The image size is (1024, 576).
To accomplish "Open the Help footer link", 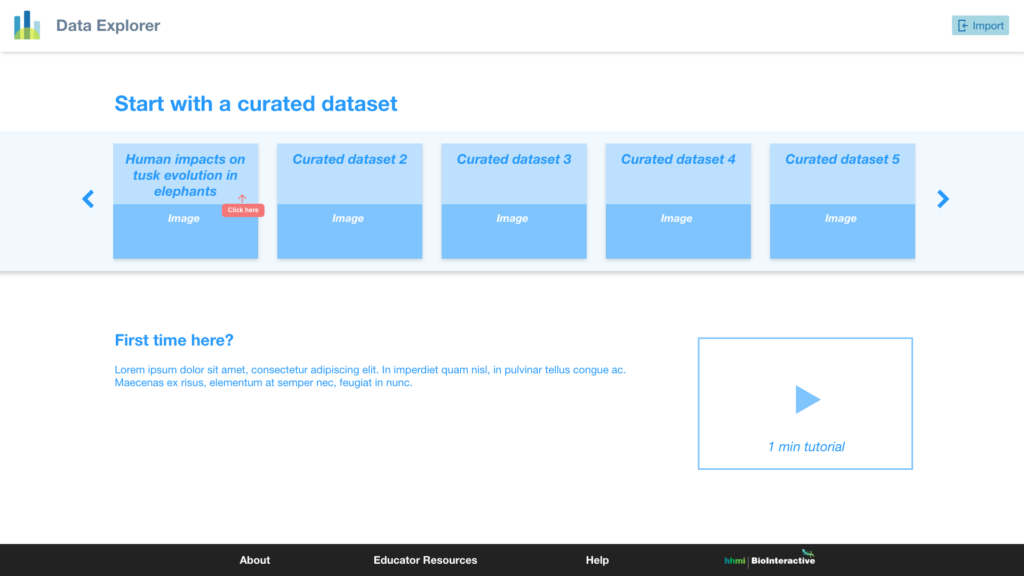I will (597, 560).
